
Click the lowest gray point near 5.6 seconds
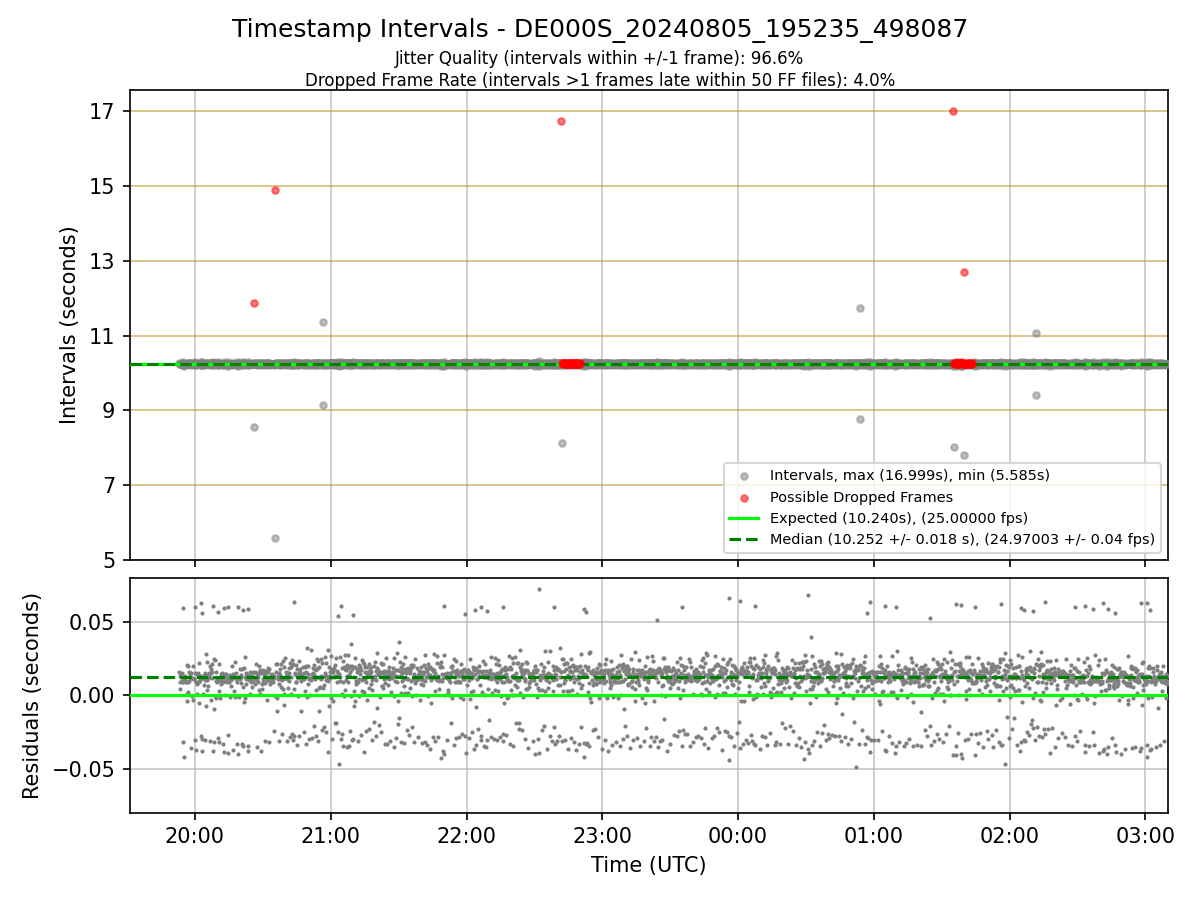point(275,538)
